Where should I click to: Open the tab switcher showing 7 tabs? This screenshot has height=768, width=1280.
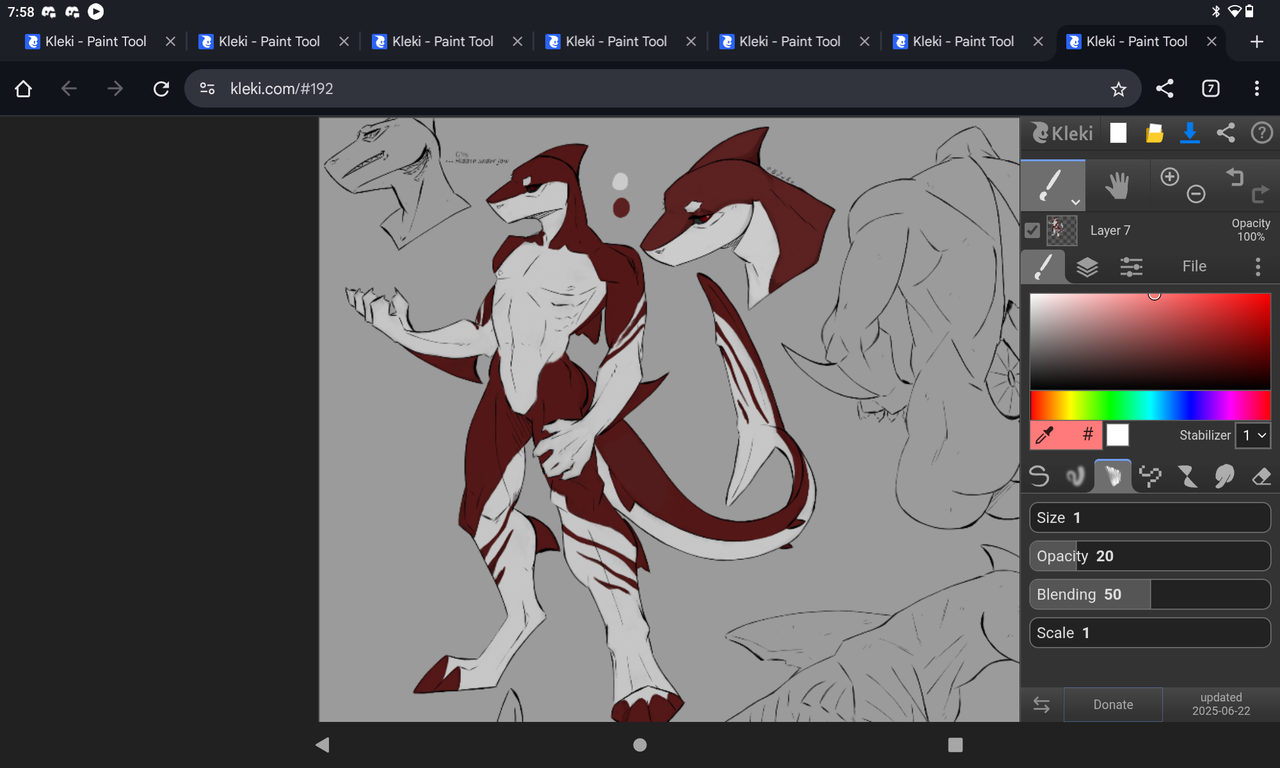[1211, 88]
